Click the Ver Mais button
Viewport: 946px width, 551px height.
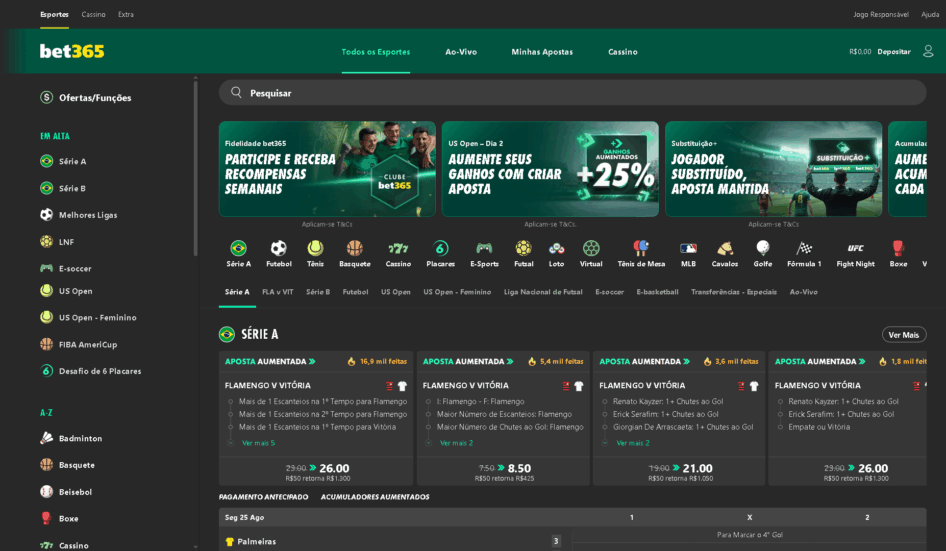[x=903, y=335]
